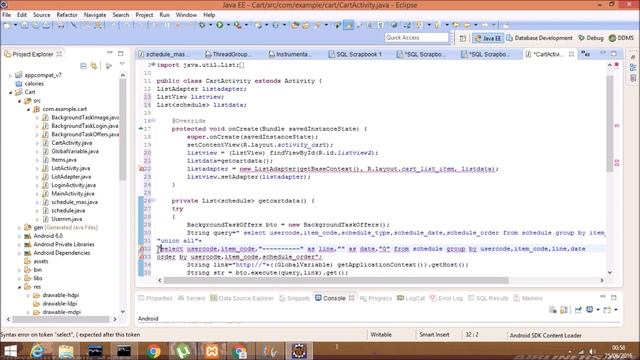Click the editor vertical scrollbar
Screen dimensions: 640x360
610,124
